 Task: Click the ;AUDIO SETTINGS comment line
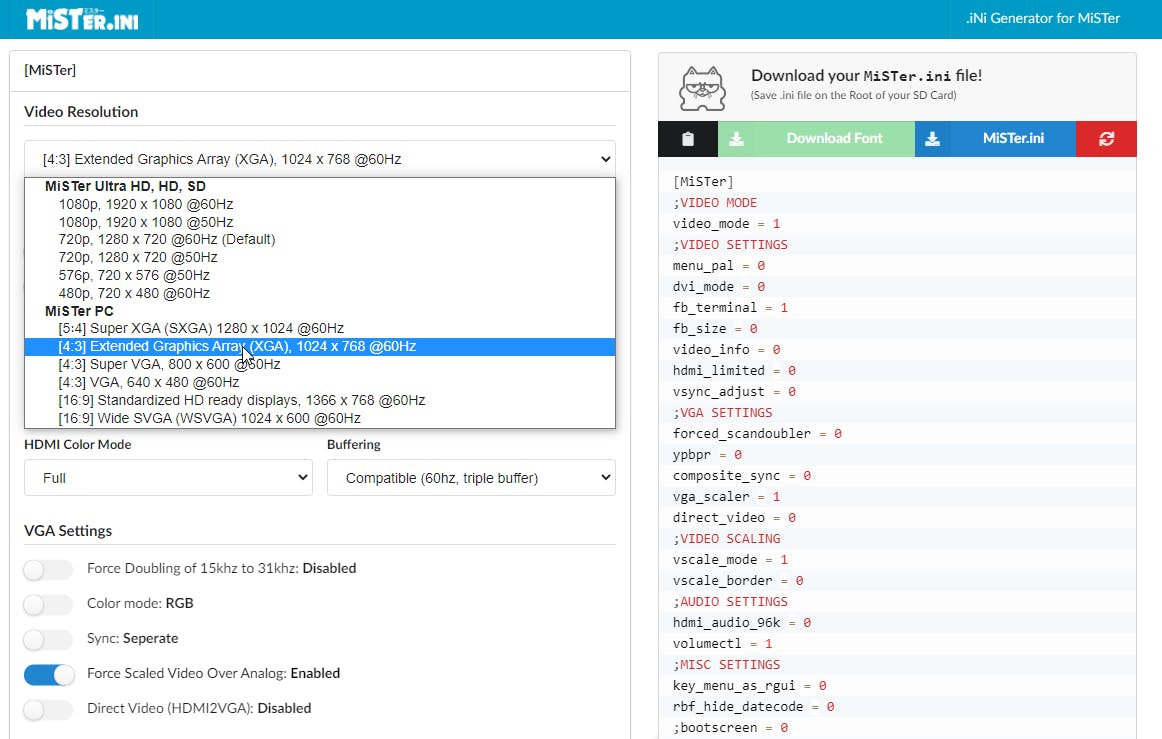(x=897, y=602)
